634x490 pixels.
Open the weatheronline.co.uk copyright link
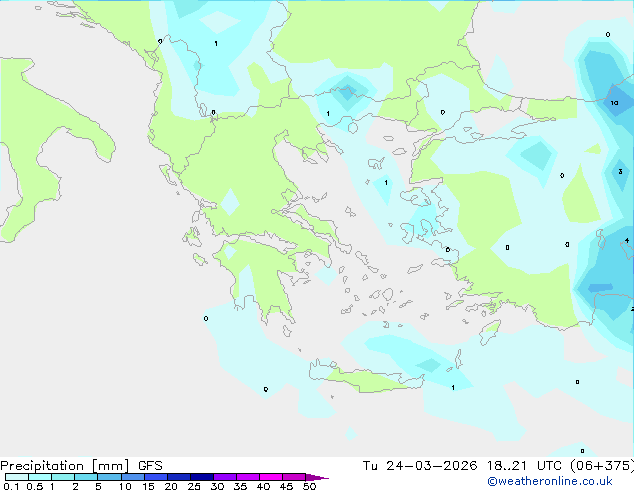(550, 481)
